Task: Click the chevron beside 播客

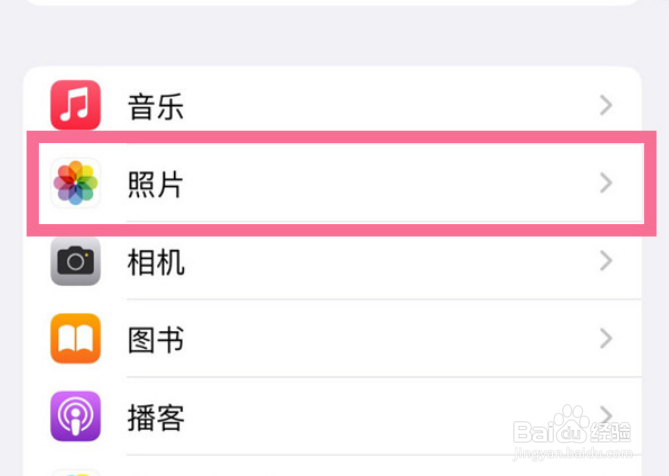Action: [606, 415]
